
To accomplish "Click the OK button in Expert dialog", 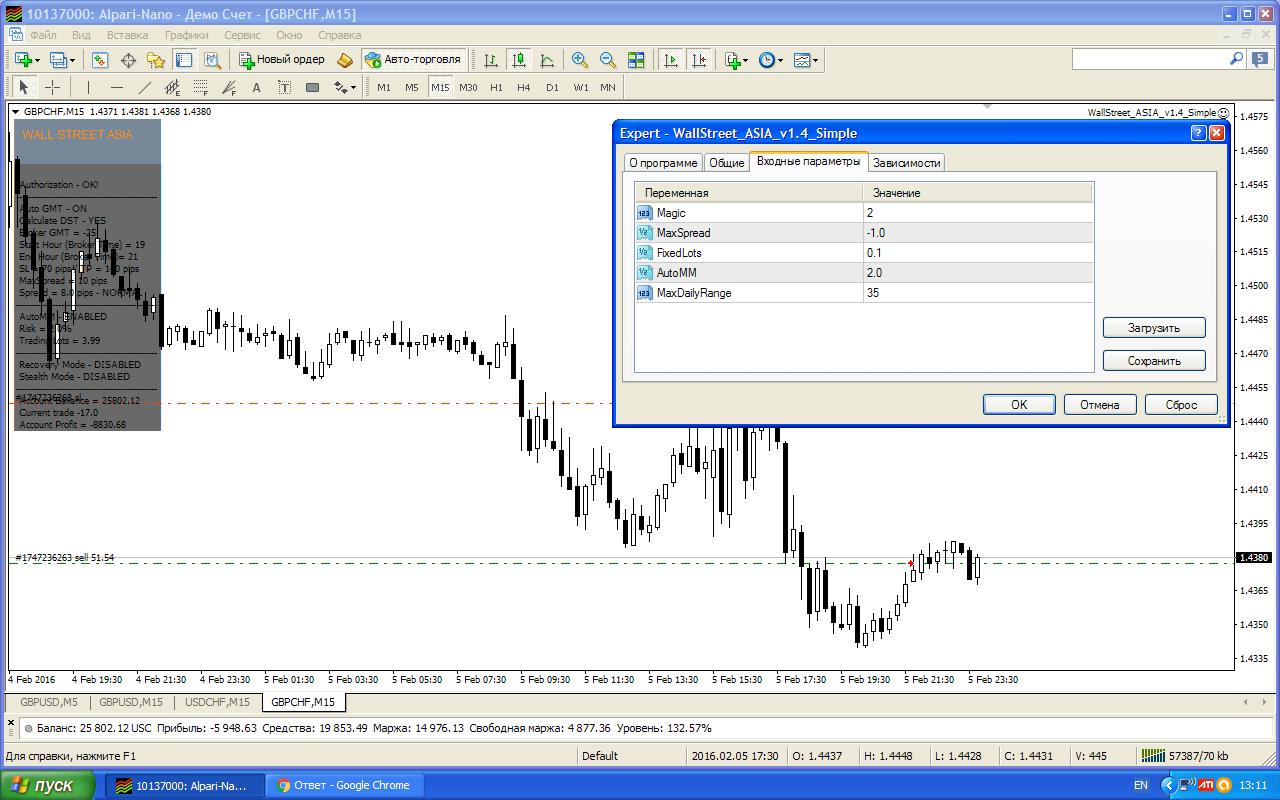I will pos(1019,405).
